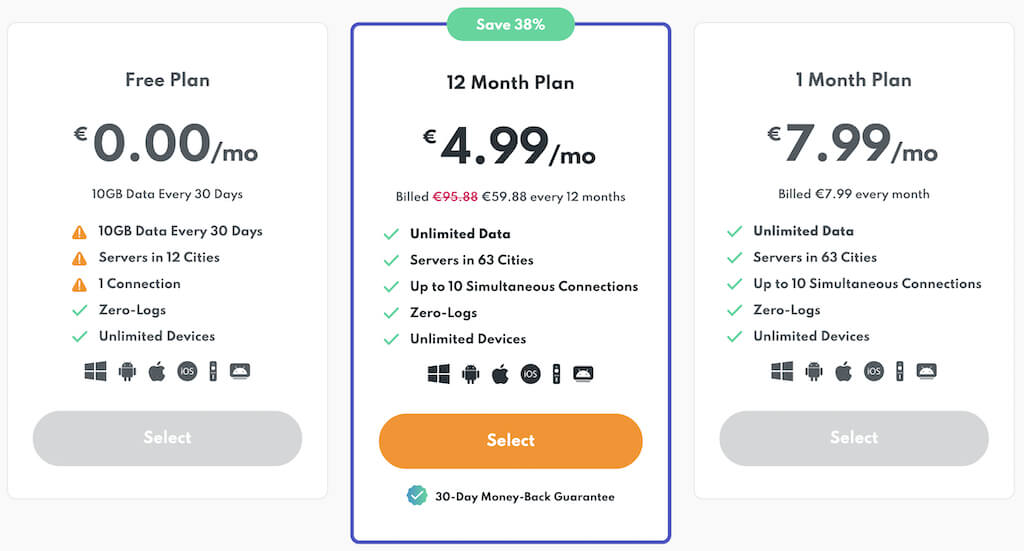The width and height of the screenshot is (1024, 551).
Task: Click the Save 38% badge
Action: point(510,25)
